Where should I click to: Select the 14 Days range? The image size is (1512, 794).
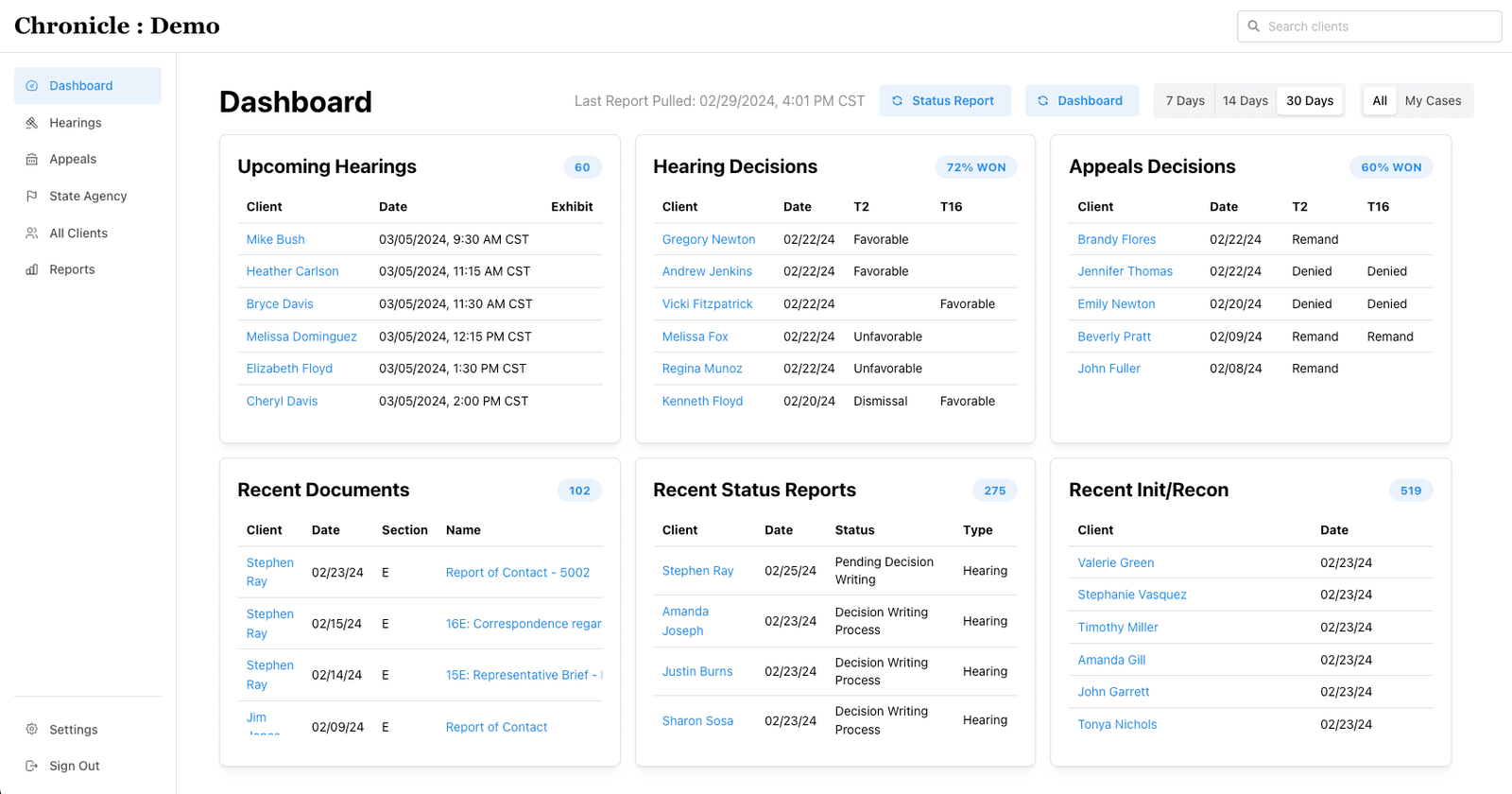[x=1246, y=101]
